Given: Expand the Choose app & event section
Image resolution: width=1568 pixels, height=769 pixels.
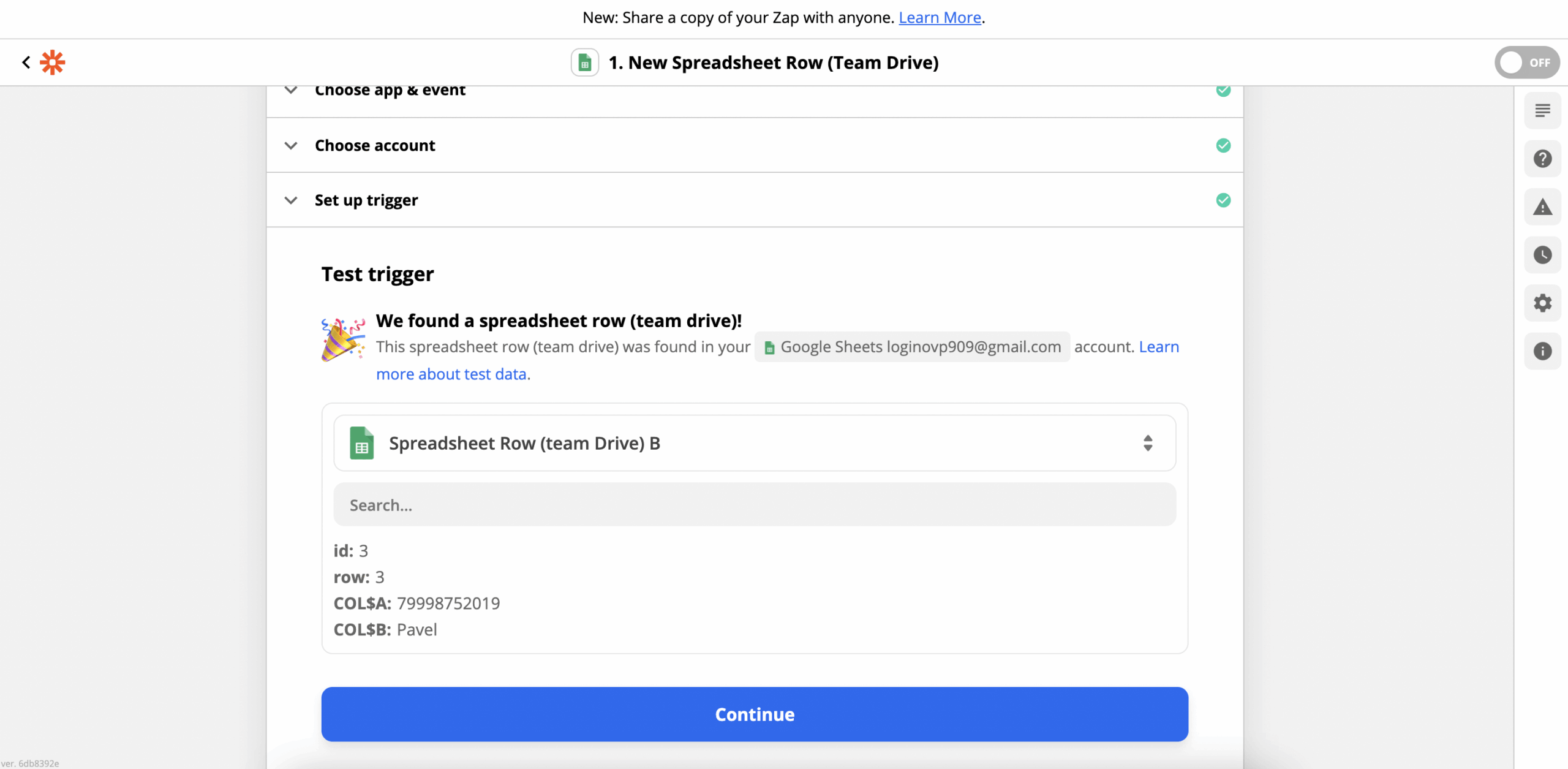Looking at the screenshot, I should 390,91.
